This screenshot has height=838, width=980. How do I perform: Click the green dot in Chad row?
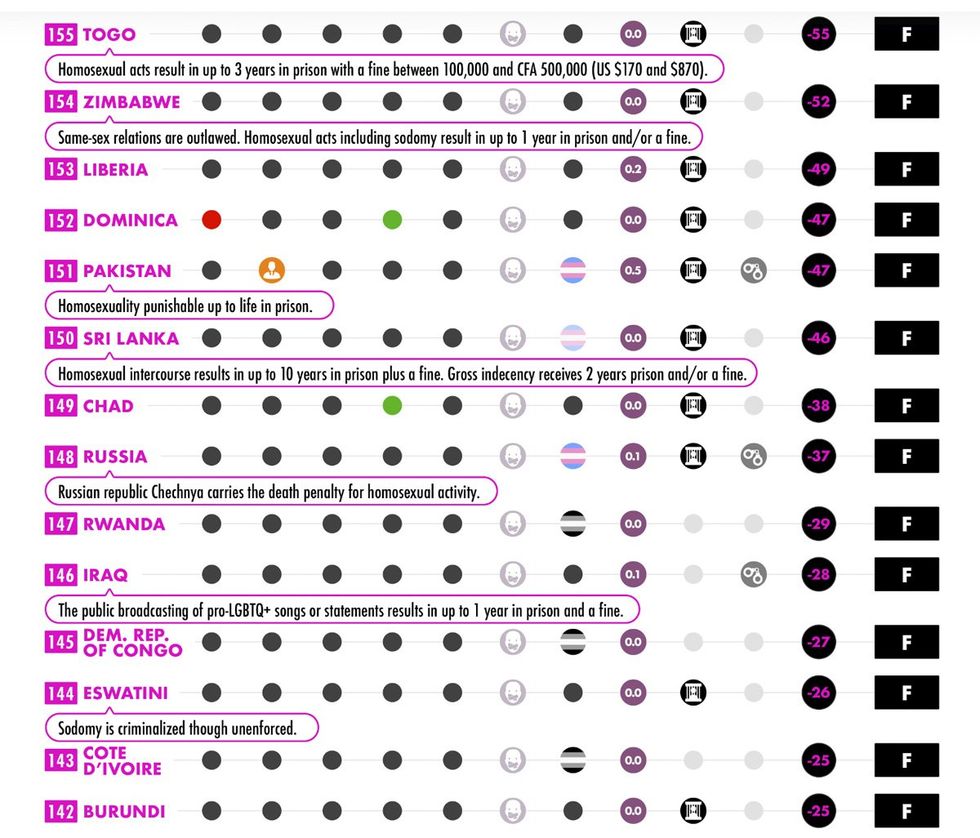[392, 406]
